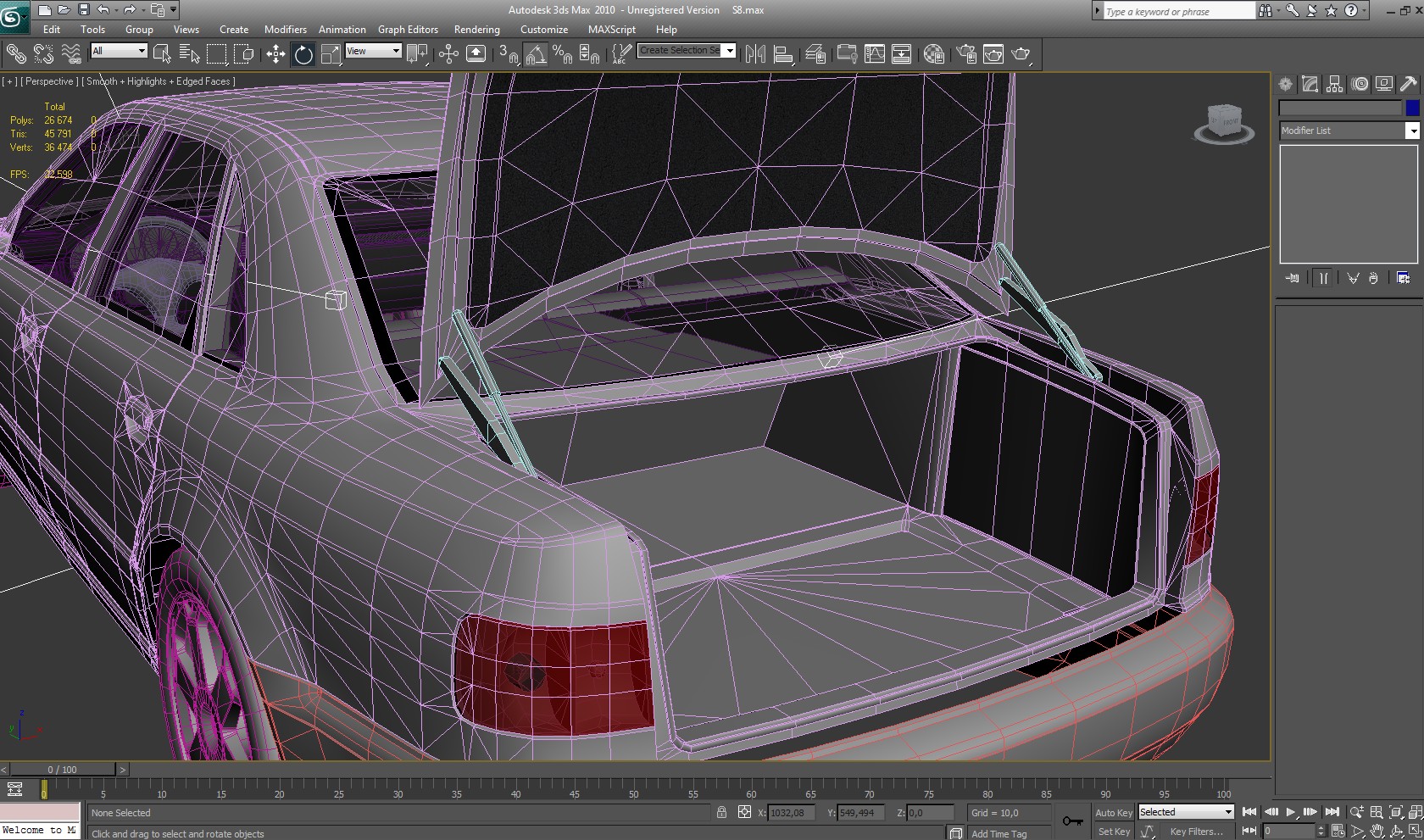Click the blue object color swatch

click(1412, 108)
